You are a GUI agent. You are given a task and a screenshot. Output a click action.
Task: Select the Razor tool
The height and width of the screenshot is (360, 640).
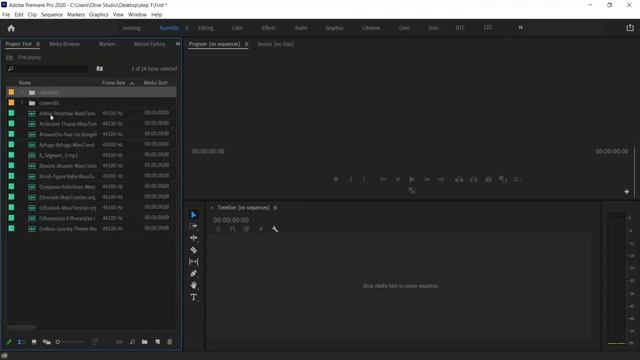click(x=193, y=250)
